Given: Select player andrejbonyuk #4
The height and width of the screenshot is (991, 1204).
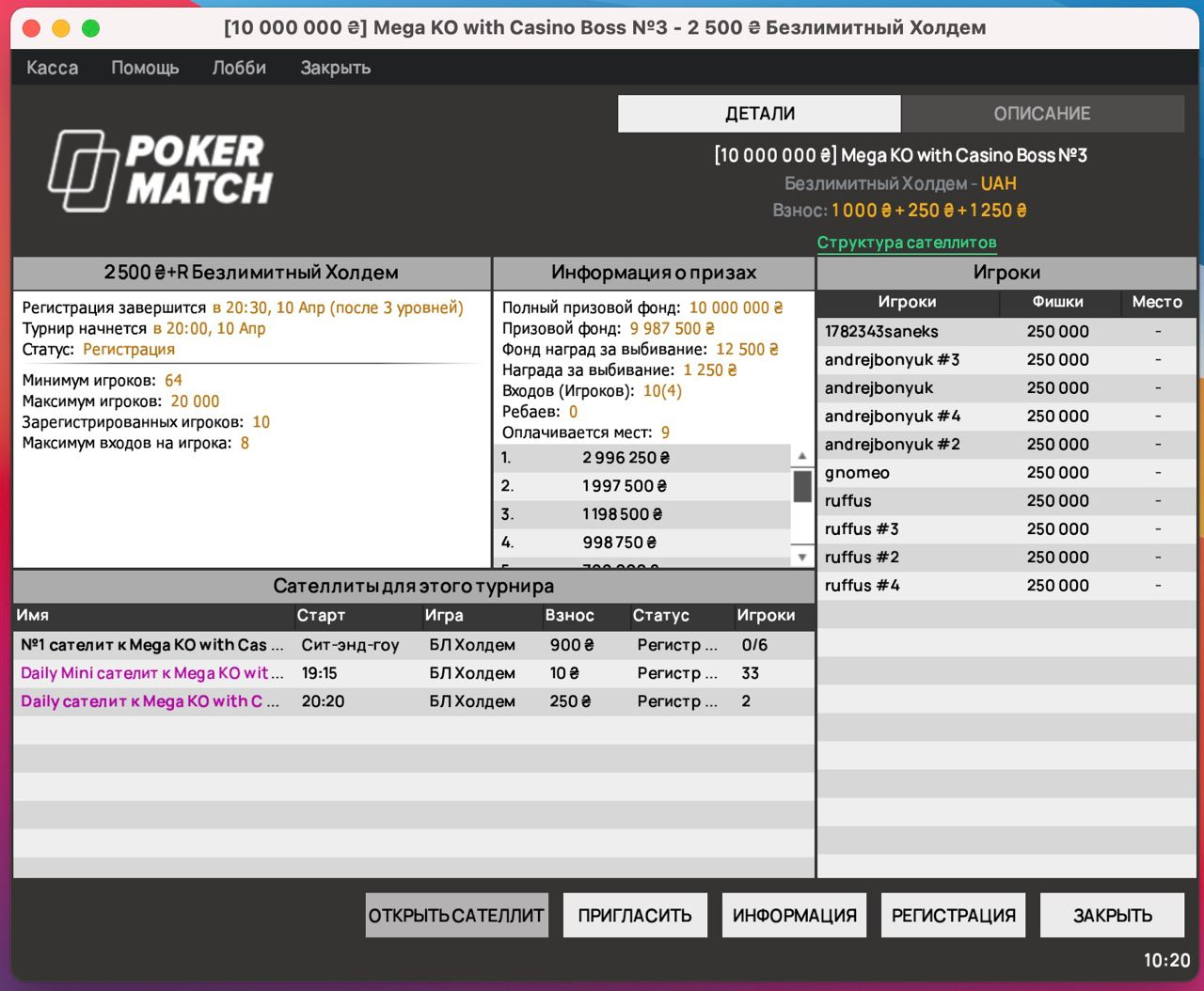Looking at the screenshot, I should point(1006,416).
